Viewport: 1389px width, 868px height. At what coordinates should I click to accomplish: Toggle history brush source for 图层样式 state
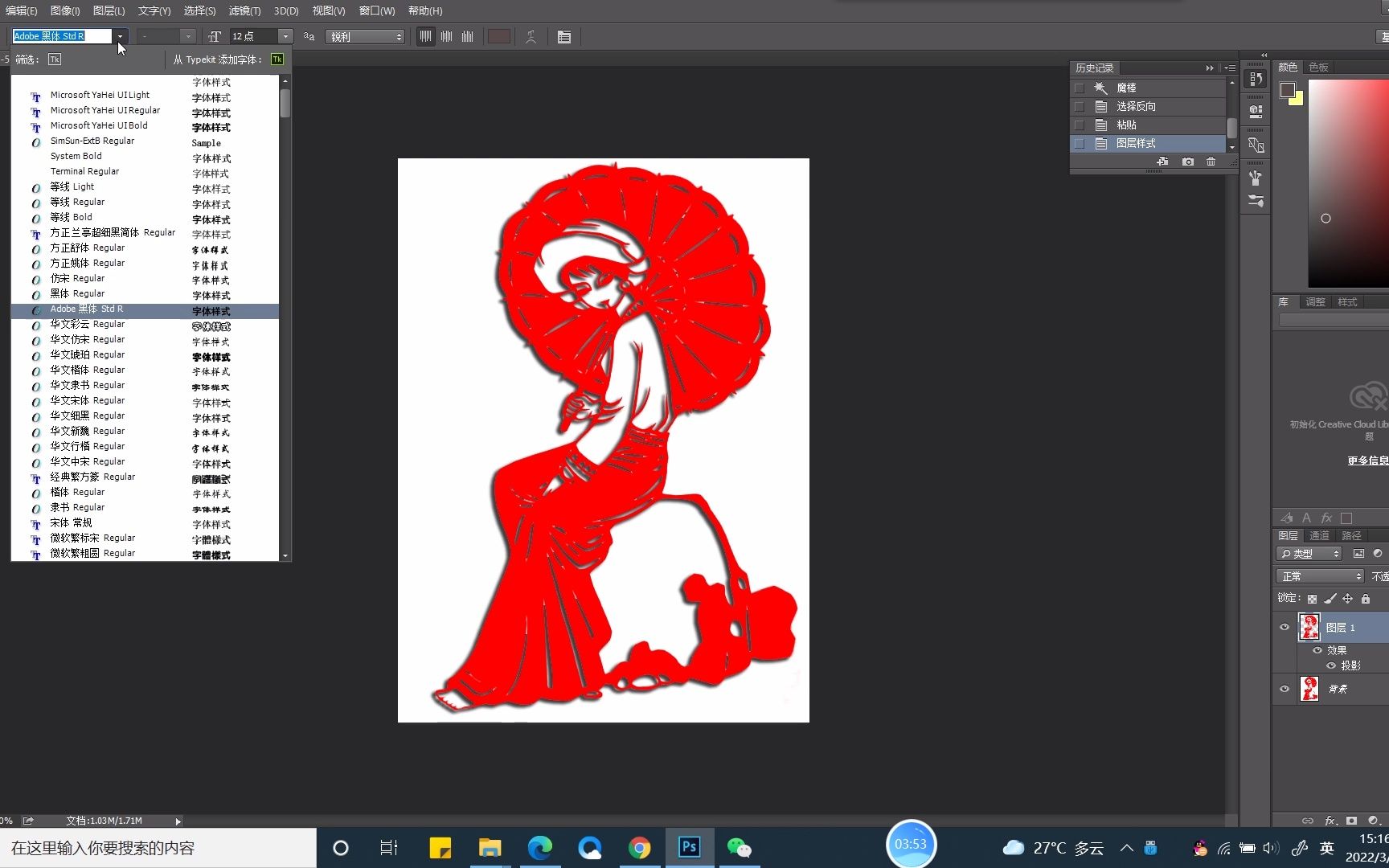tap(1080, 143)
